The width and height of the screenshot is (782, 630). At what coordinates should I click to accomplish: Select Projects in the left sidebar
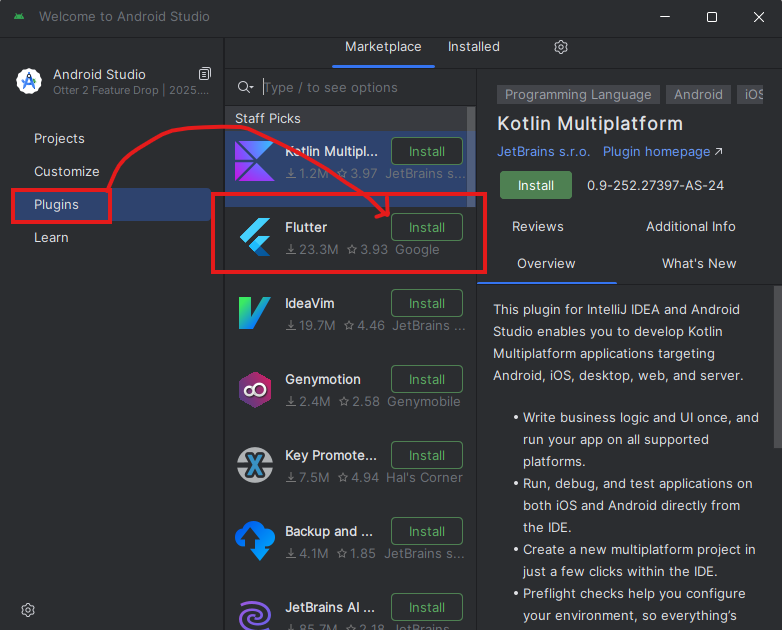(59, 139)
